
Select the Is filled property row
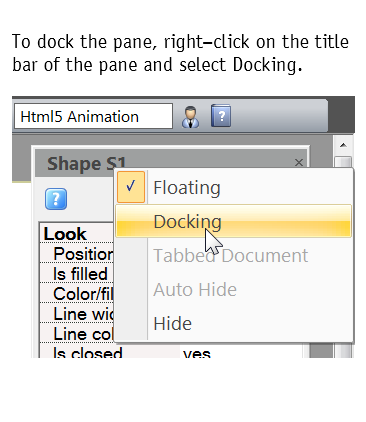(77, 274)
